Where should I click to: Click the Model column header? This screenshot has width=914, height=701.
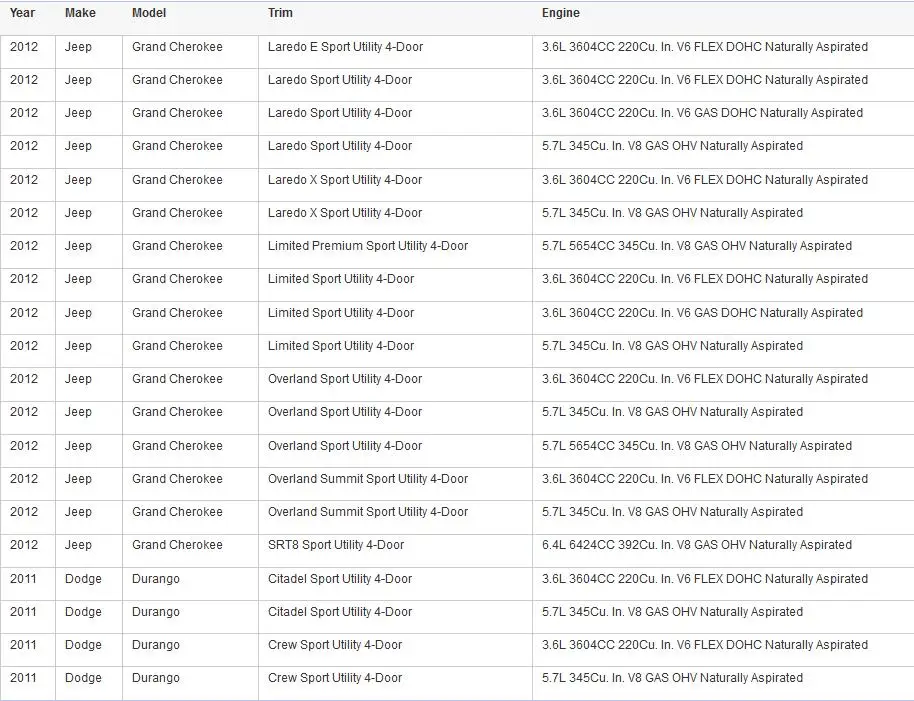click(x=149, y=13)
